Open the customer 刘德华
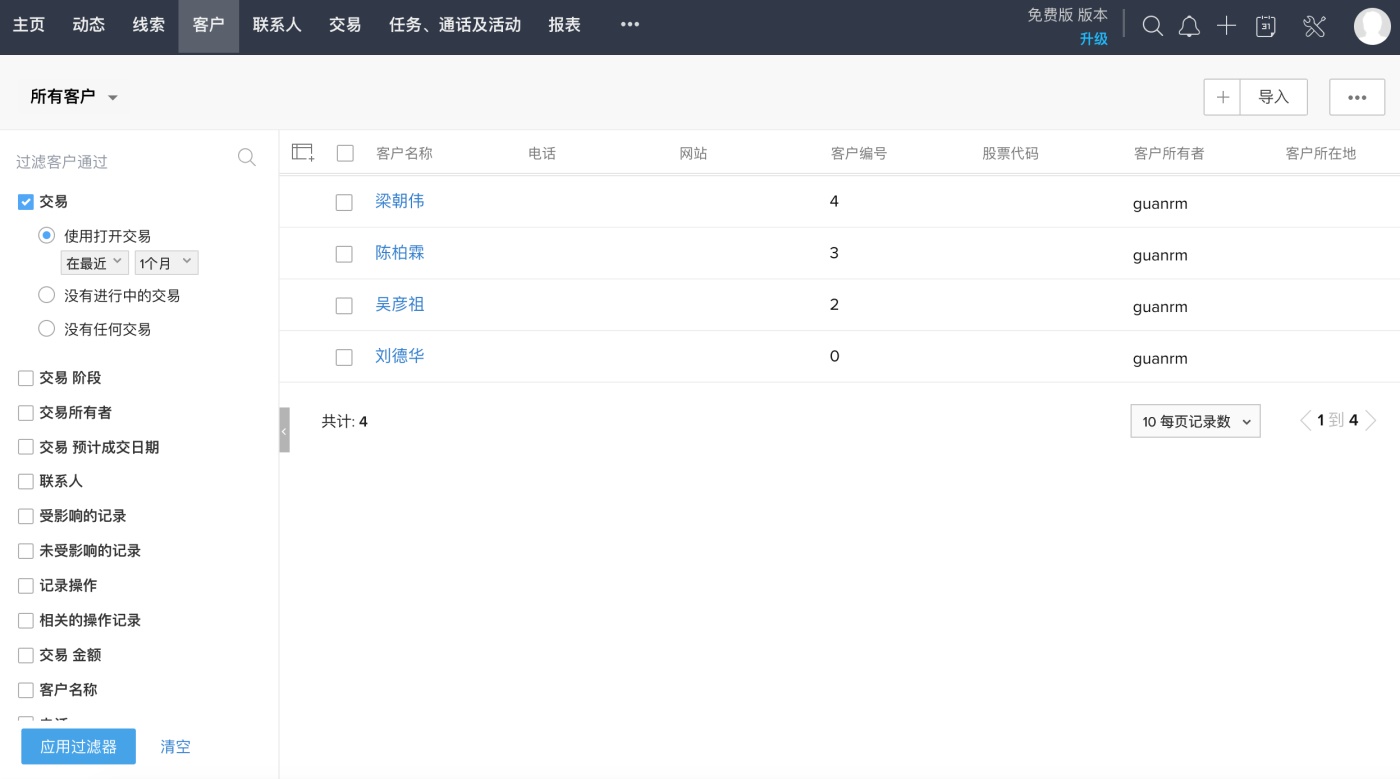The width and height of the screenshot is (1400, 779). point(400,356)
